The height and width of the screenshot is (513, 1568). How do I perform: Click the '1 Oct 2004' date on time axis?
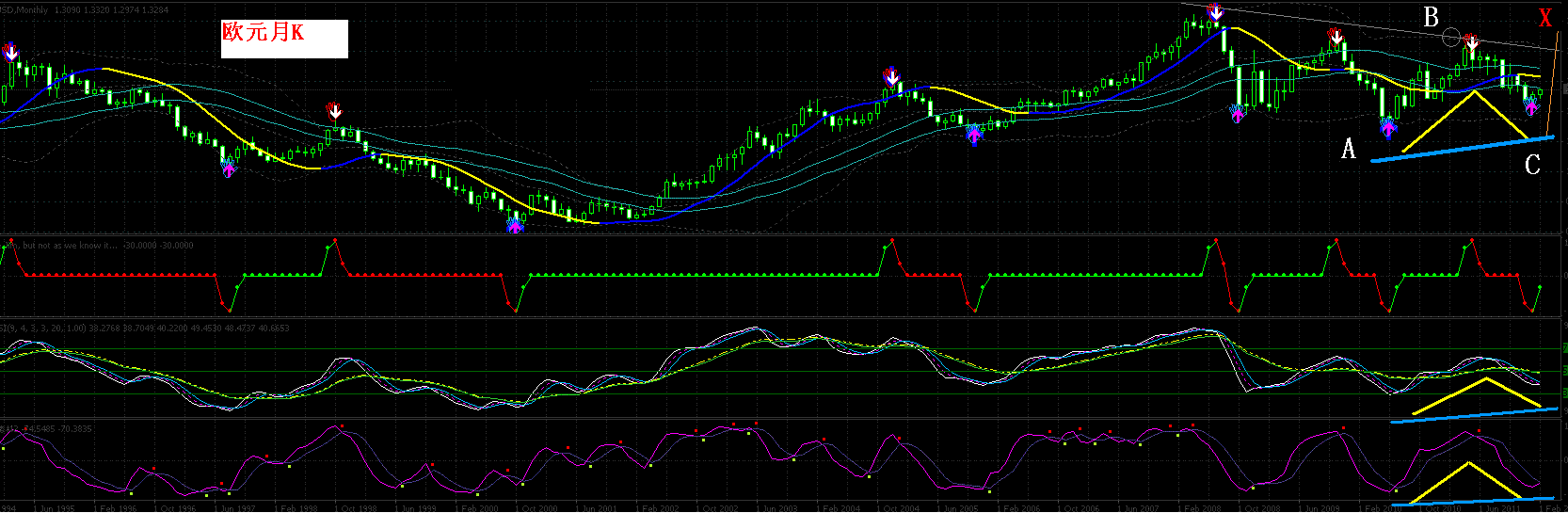(x=899, y=508)
